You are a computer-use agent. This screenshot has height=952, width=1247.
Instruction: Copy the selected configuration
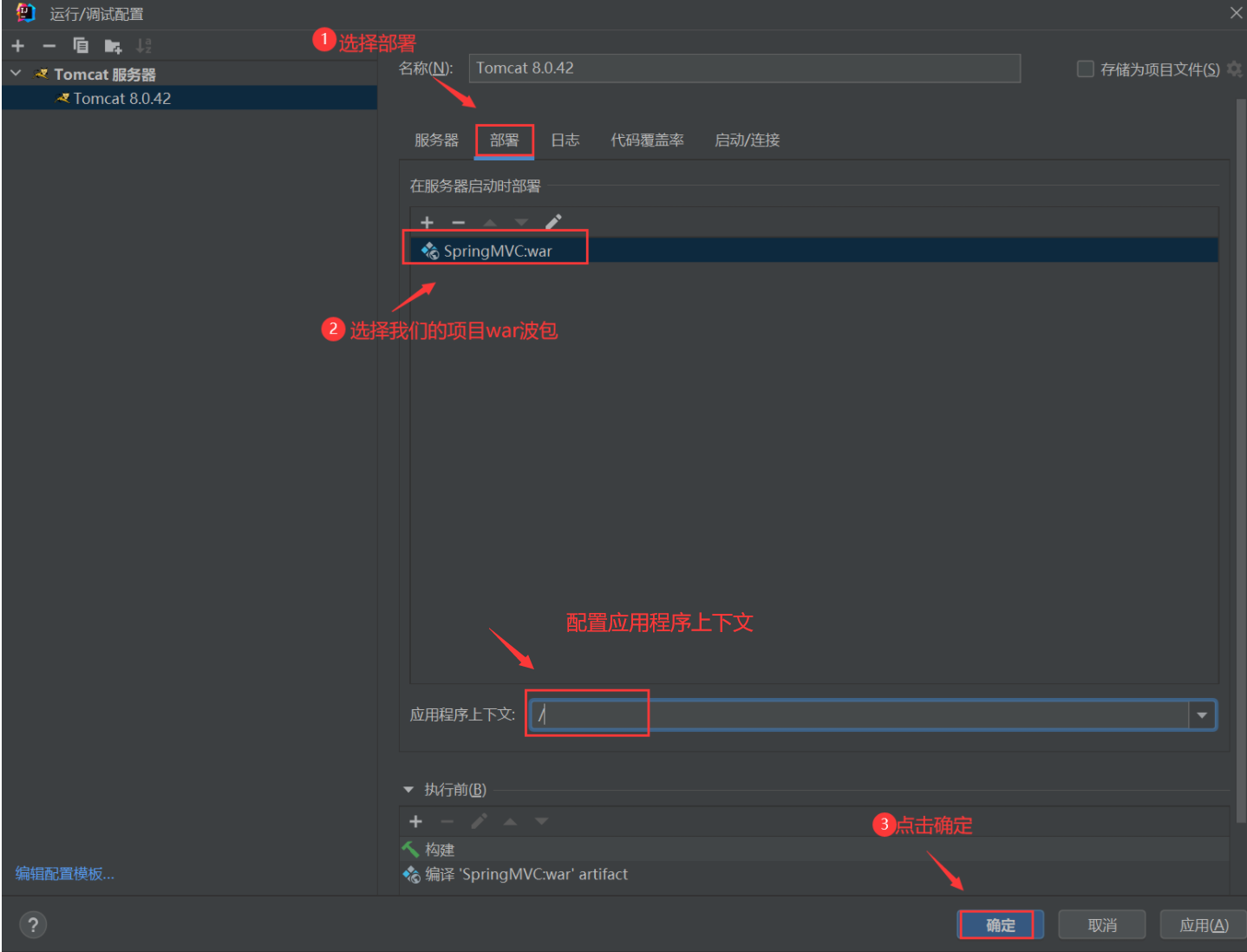click(81, 46)
